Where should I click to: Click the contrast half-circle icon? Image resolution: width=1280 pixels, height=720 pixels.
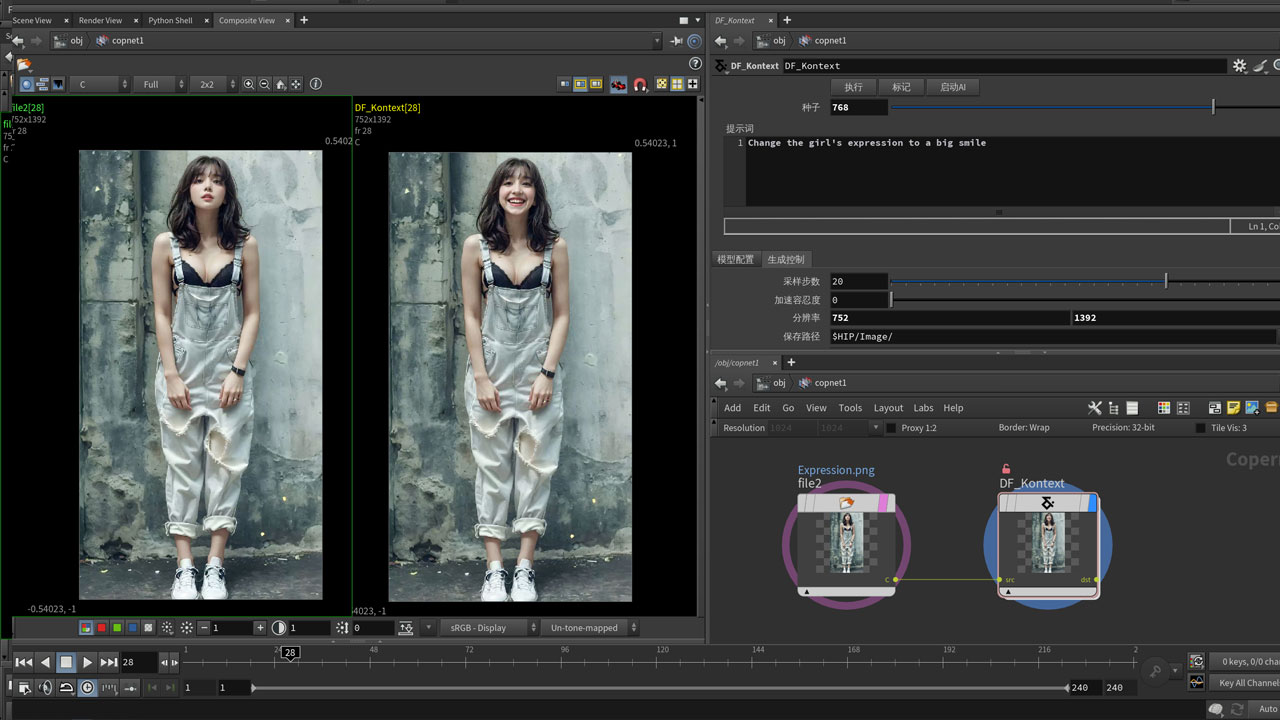(x=280, y=628)
